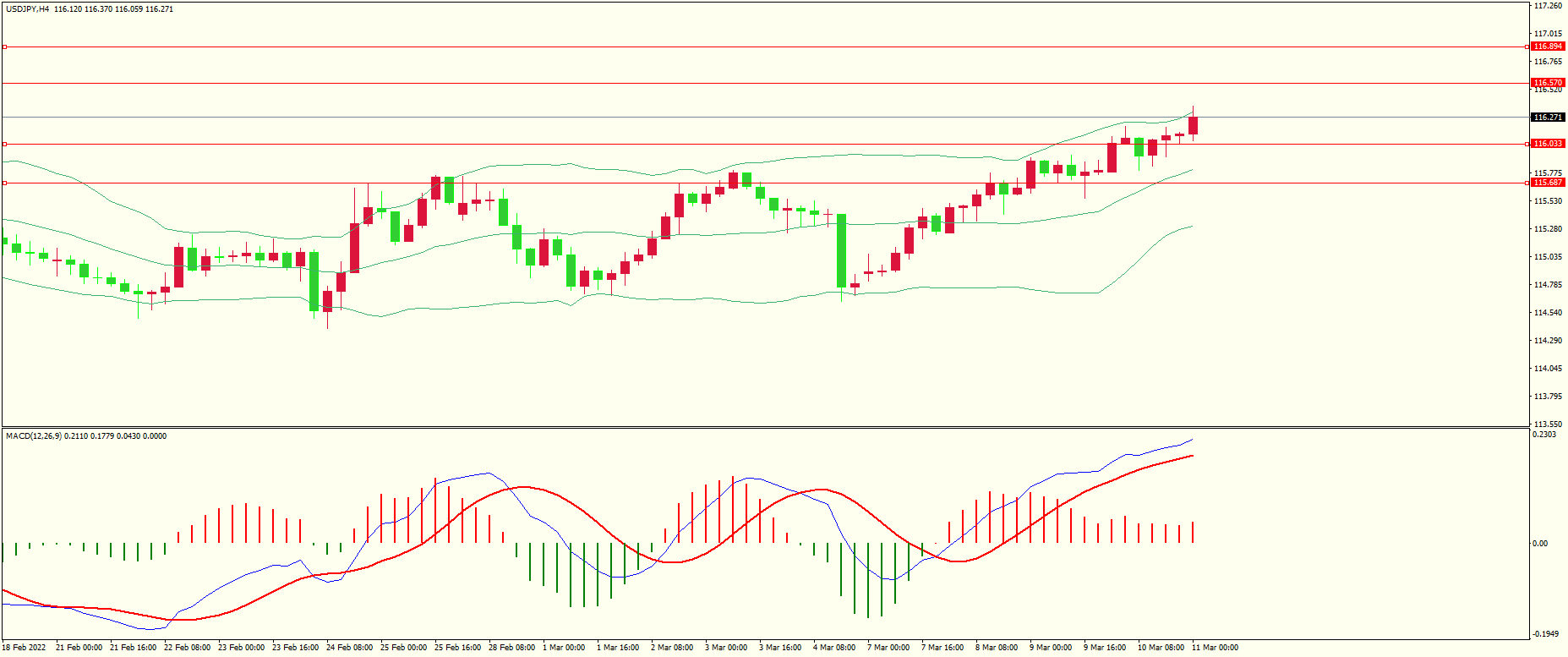Select the 4 Mar 08:00 time label

point(834,648)
